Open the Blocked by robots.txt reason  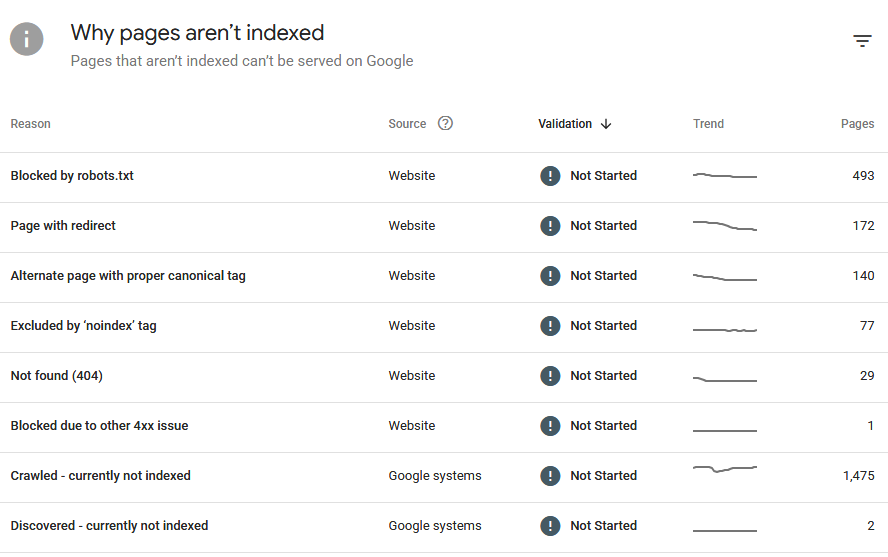coord(72,176)
